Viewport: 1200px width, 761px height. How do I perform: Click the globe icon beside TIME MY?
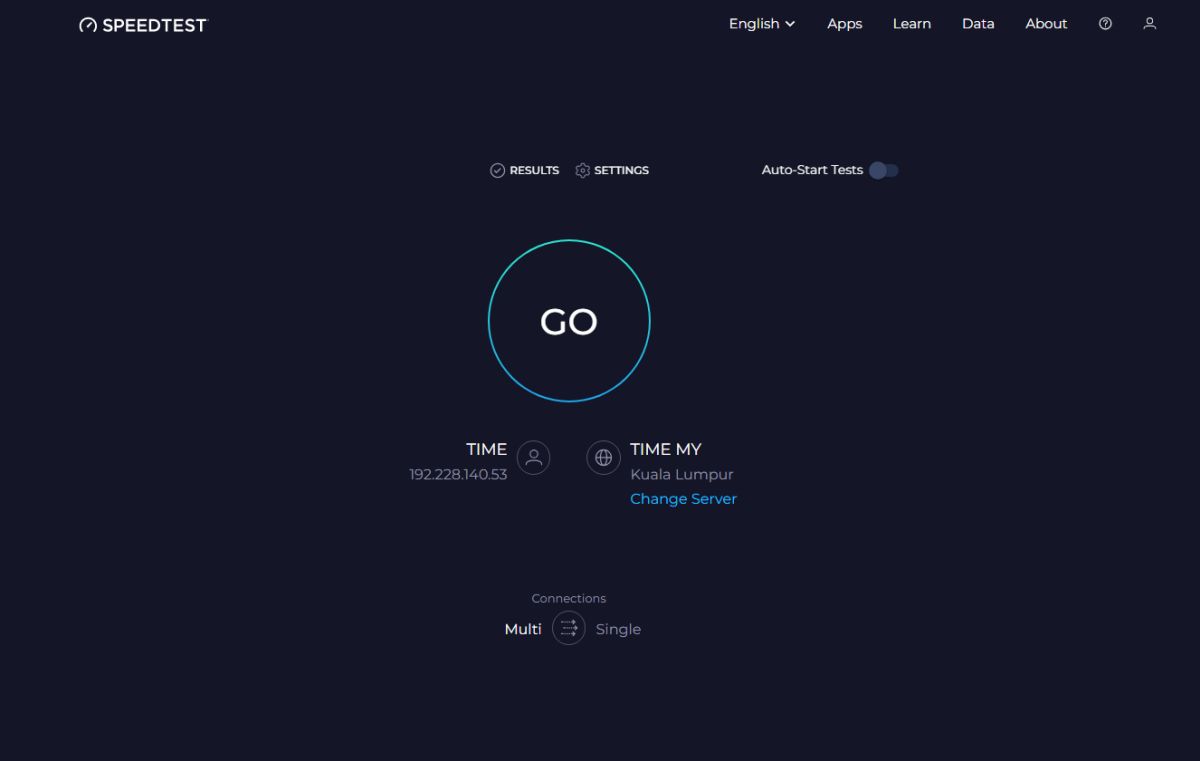coord(603,457)
